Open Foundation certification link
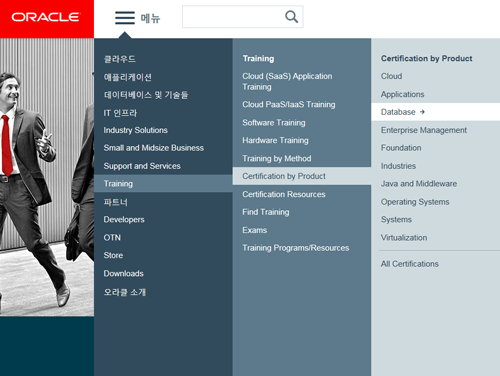500x376 pixels. (401, 148)
